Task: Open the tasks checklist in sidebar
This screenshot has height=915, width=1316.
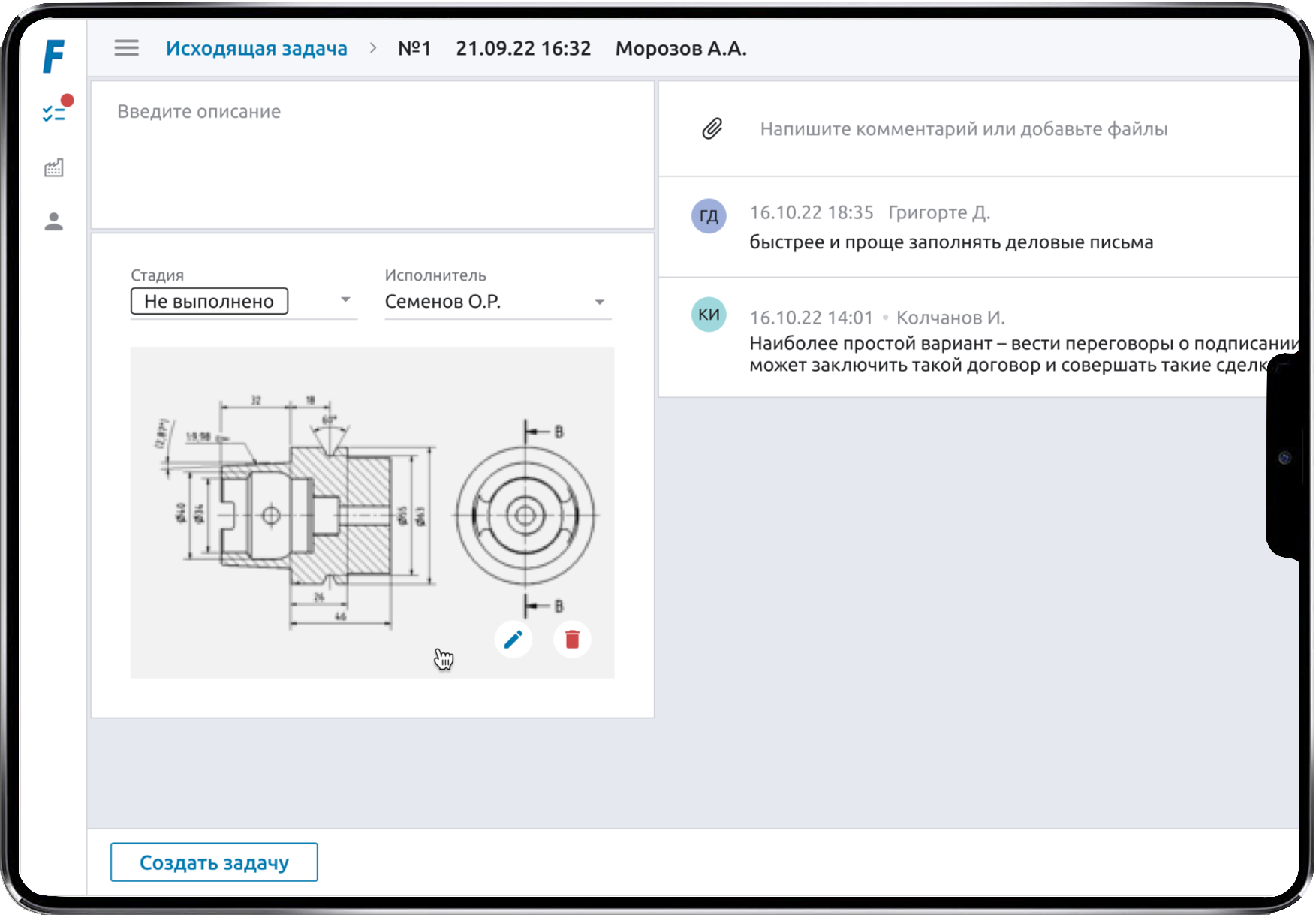Action: [54, 113]
